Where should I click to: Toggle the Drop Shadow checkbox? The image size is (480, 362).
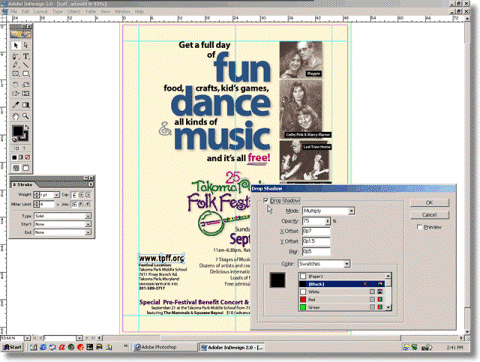point(266,200)
